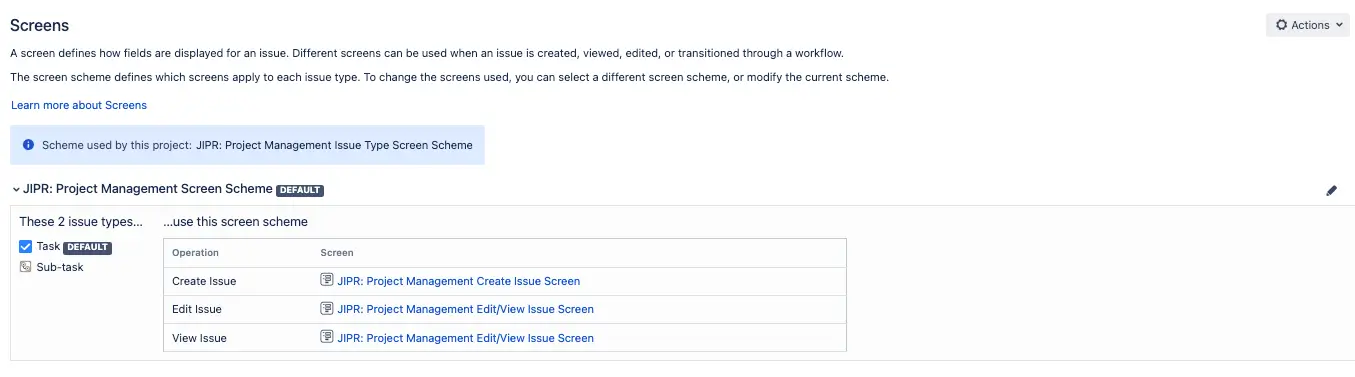
Task: Click the Screen column header
Action: click(x=337, y=253)
